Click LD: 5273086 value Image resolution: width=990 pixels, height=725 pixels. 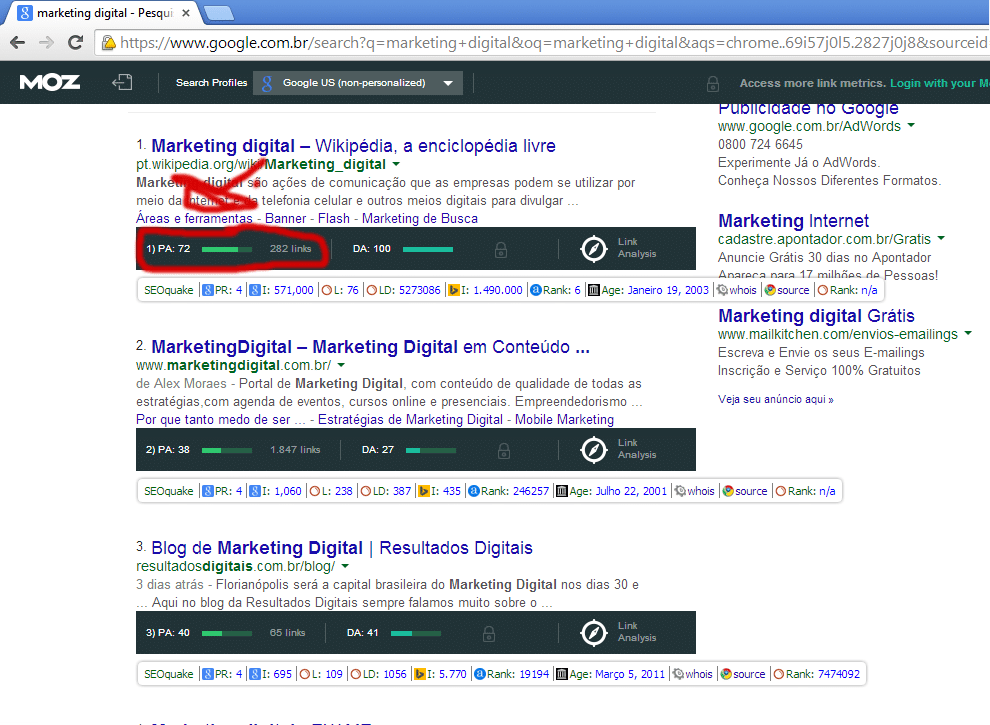403,290
